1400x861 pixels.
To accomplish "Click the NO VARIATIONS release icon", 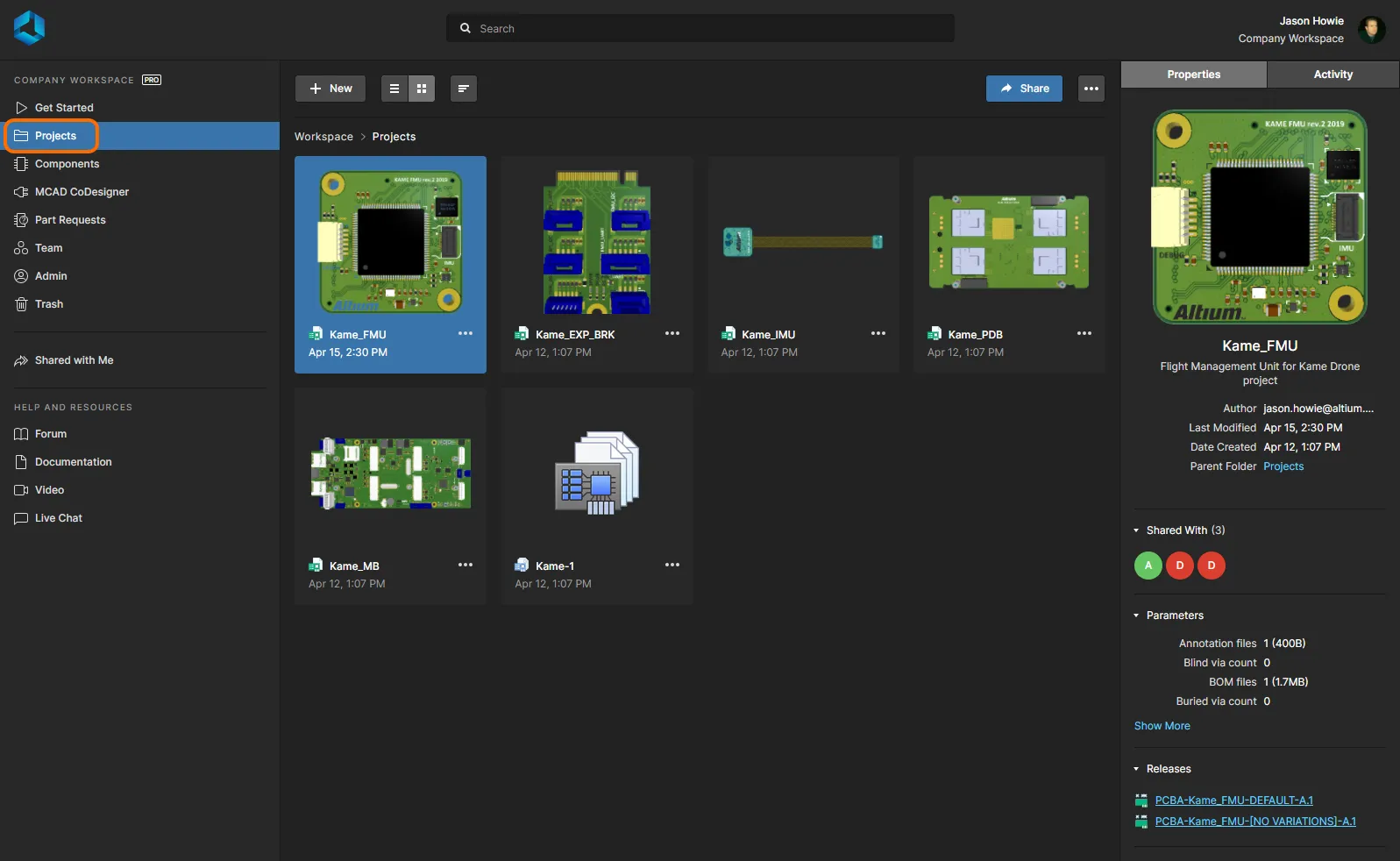I will point(1141,822).
